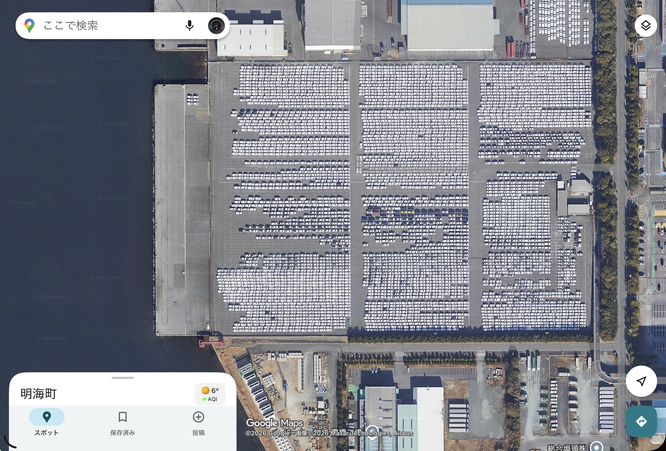Click the Google Maps pin logo
The image size is (666, 451).
pos(29,25)
